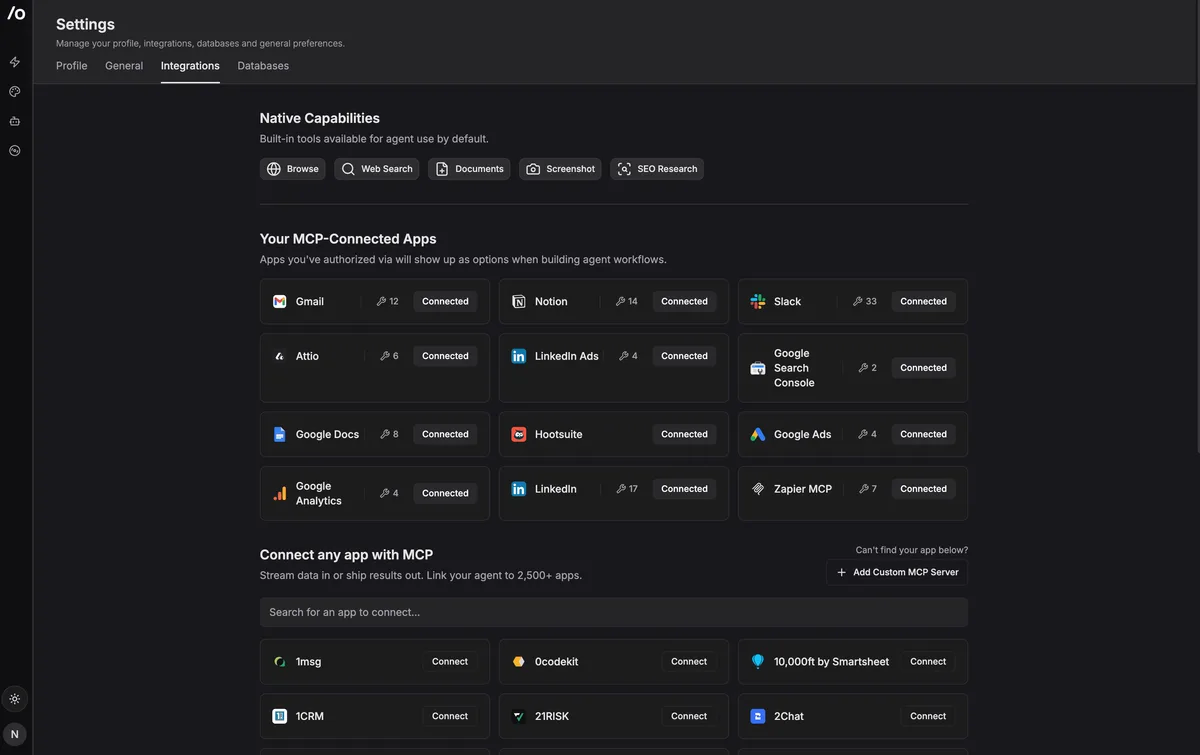Click the Slack tools count 33
Screen dimensions: 1200x755
point(865,301)
